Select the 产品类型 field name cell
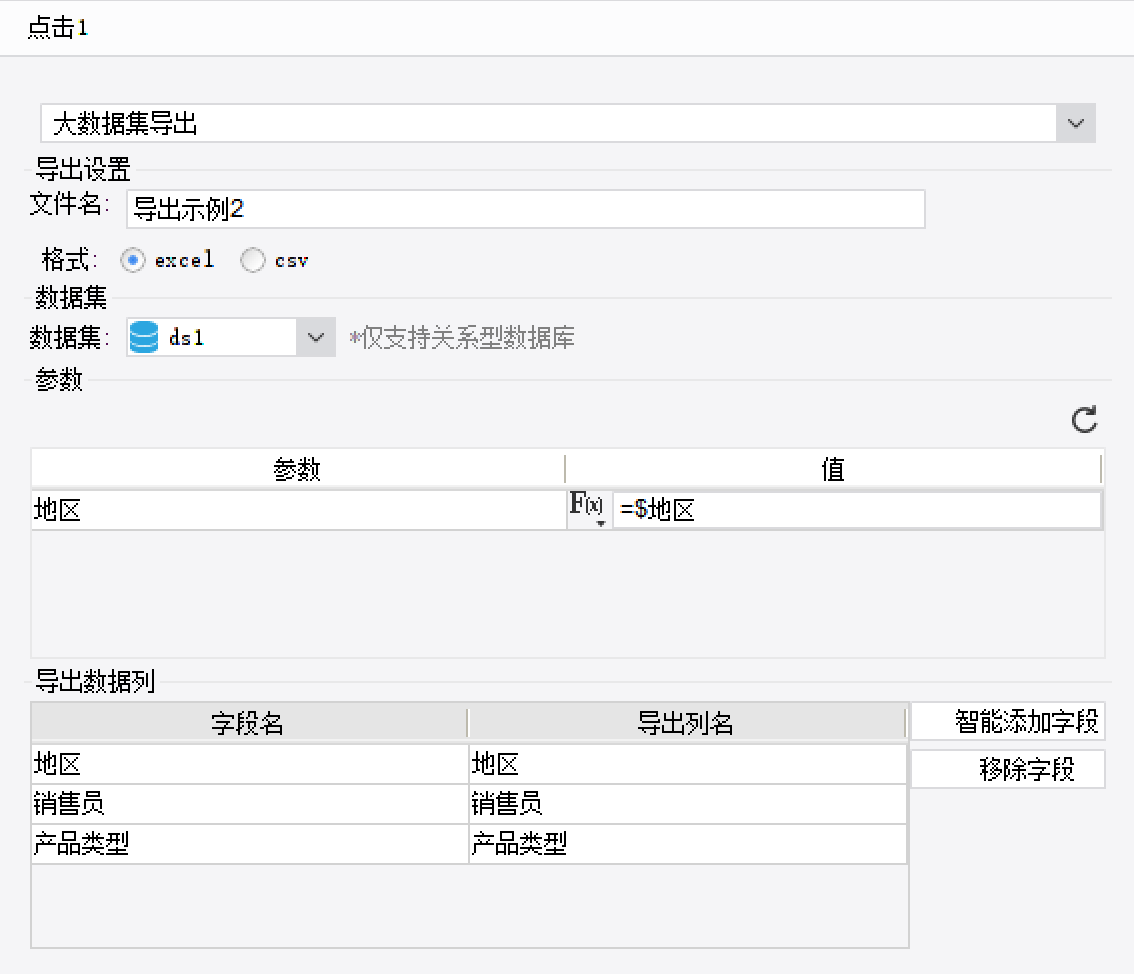This screenshot has height=974, width=1134. coord(250,844)
